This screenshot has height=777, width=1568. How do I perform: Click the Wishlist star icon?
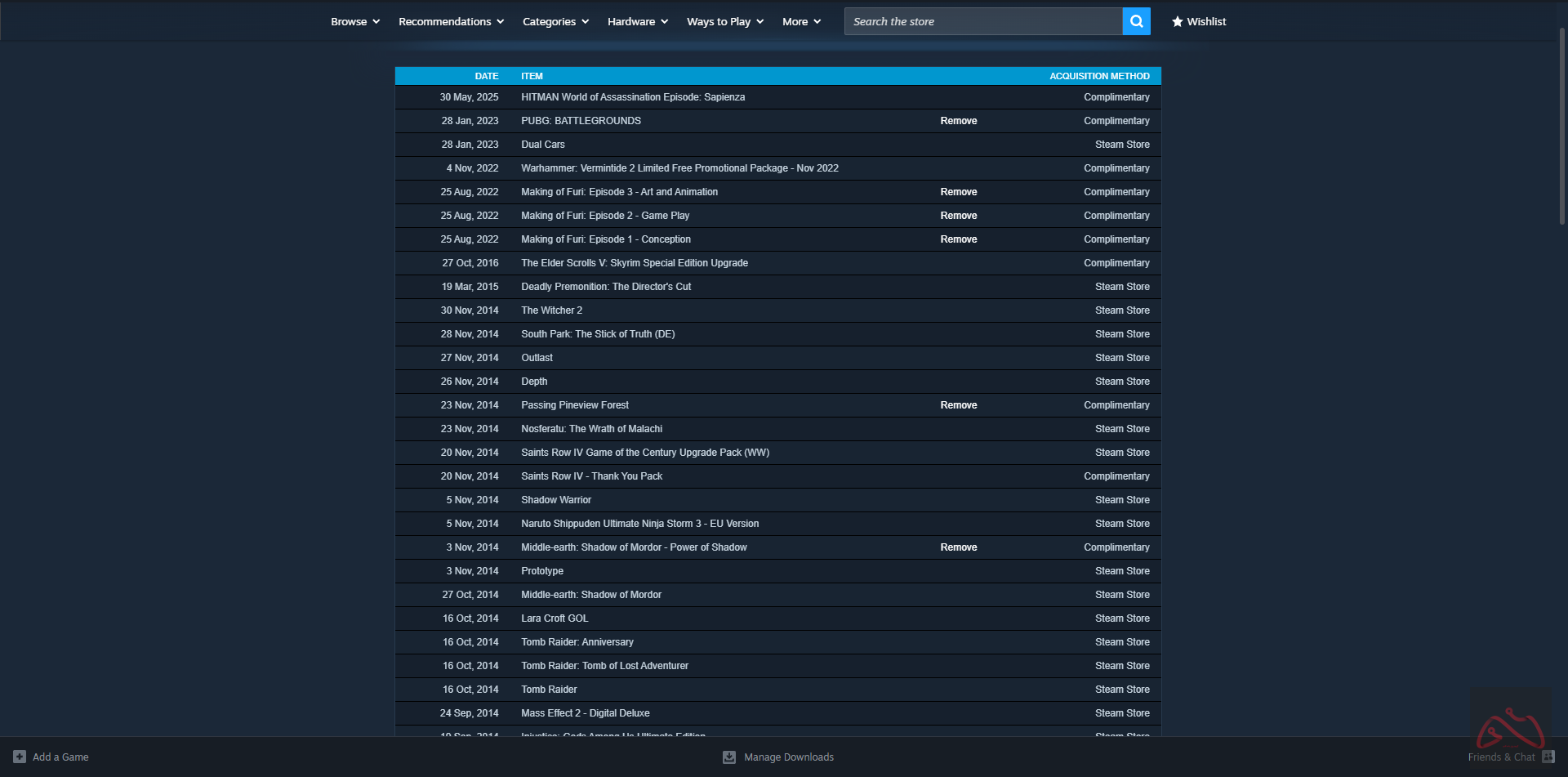(x=1177, y=21)
